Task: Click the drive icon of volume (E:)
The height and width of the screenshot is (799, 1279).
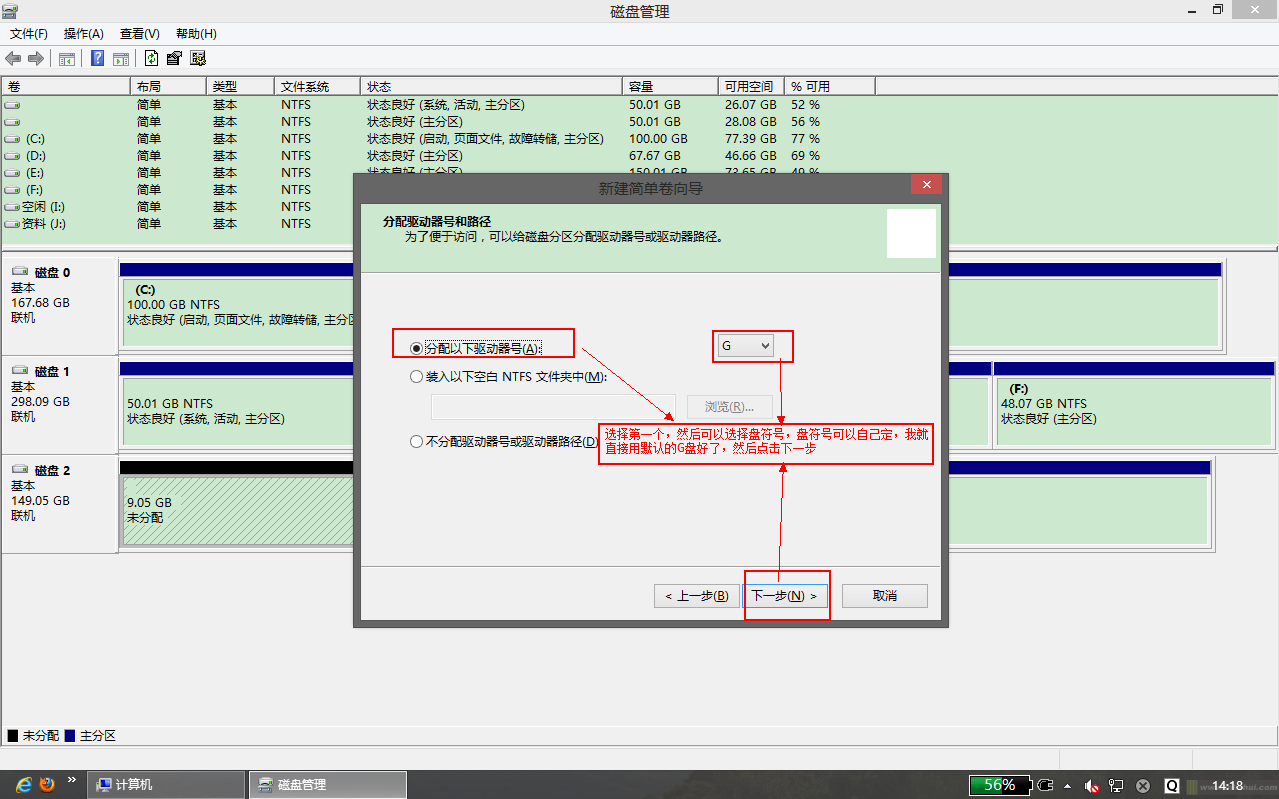Action: point(12,173)
